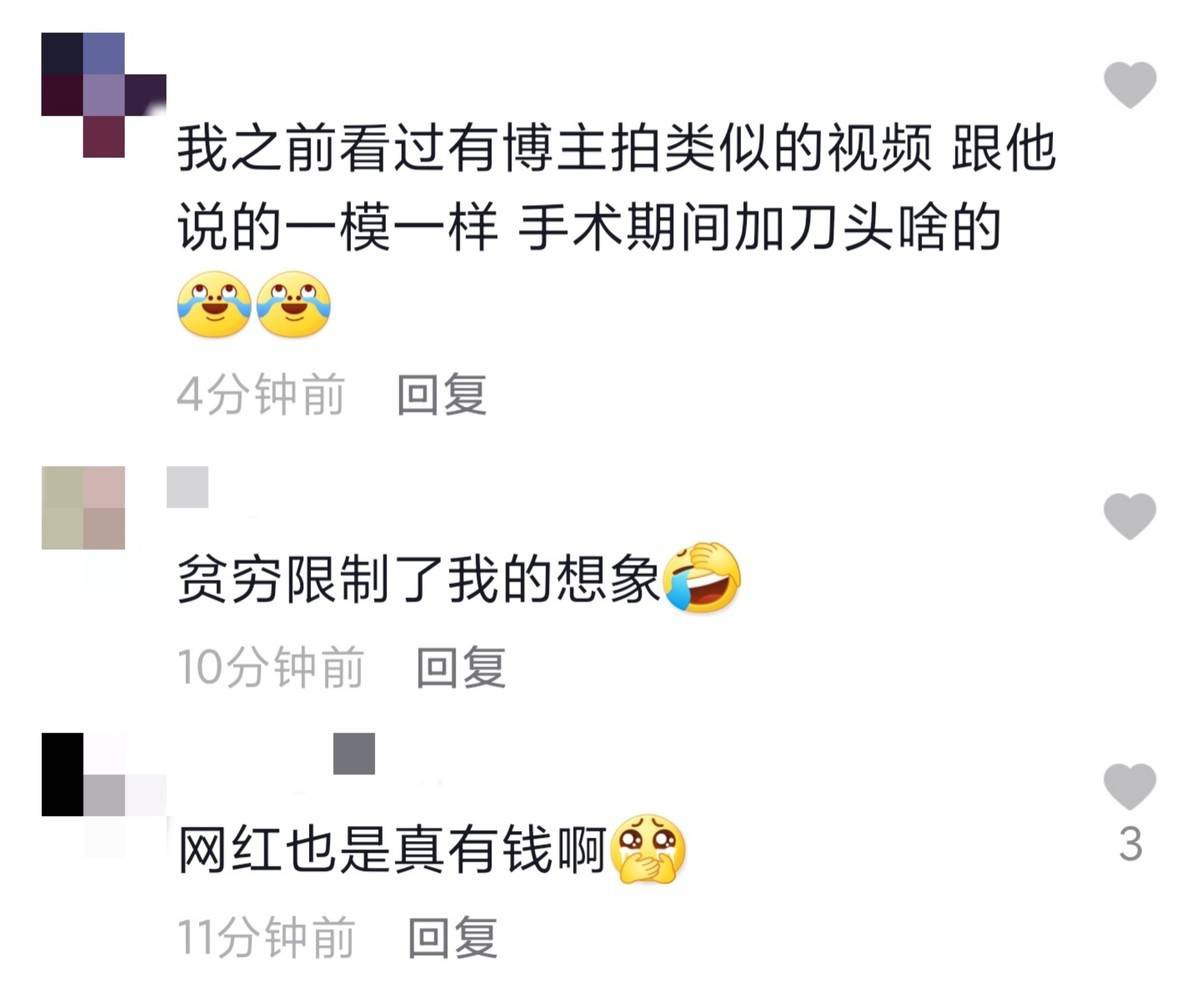The width and height of the screenshot is (1200, 983).
Task: Reply to the comment posted 11分钟前
Action: pos(453,938)
